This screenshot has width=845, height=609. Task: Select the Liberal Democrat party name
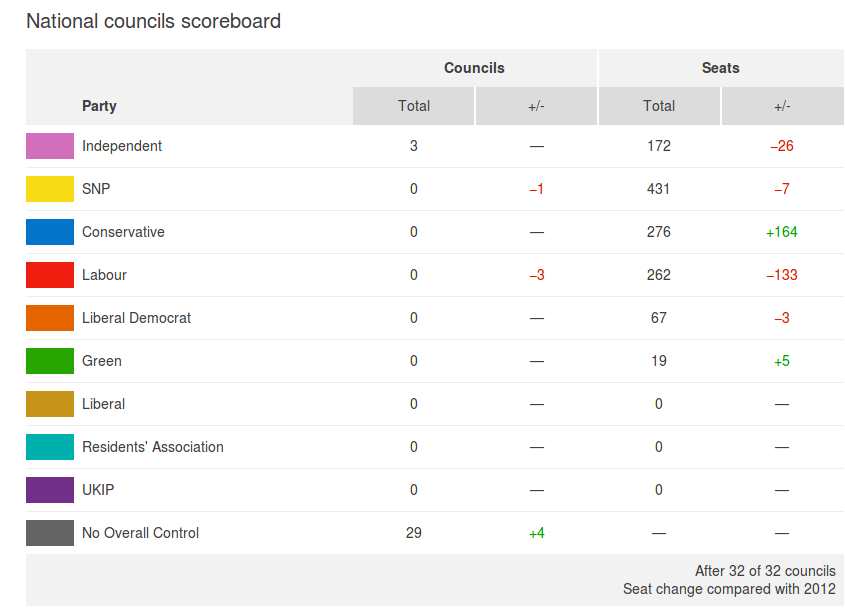click(136, 318)
